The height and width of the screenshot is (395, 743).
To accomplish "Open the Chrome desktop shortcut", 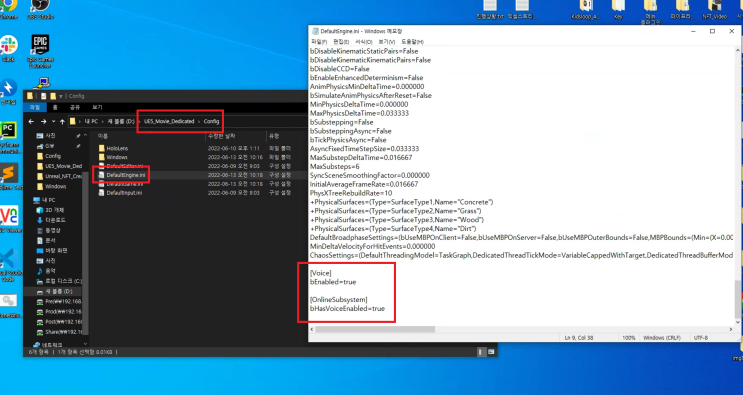I will click(x=8, y=9).
